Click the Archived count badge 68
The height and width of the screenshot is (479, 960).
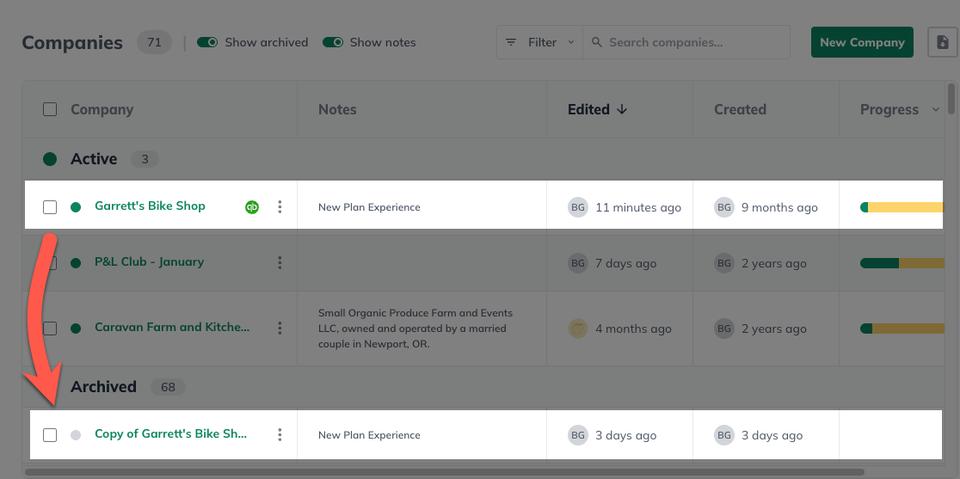[x=168, y=387]
